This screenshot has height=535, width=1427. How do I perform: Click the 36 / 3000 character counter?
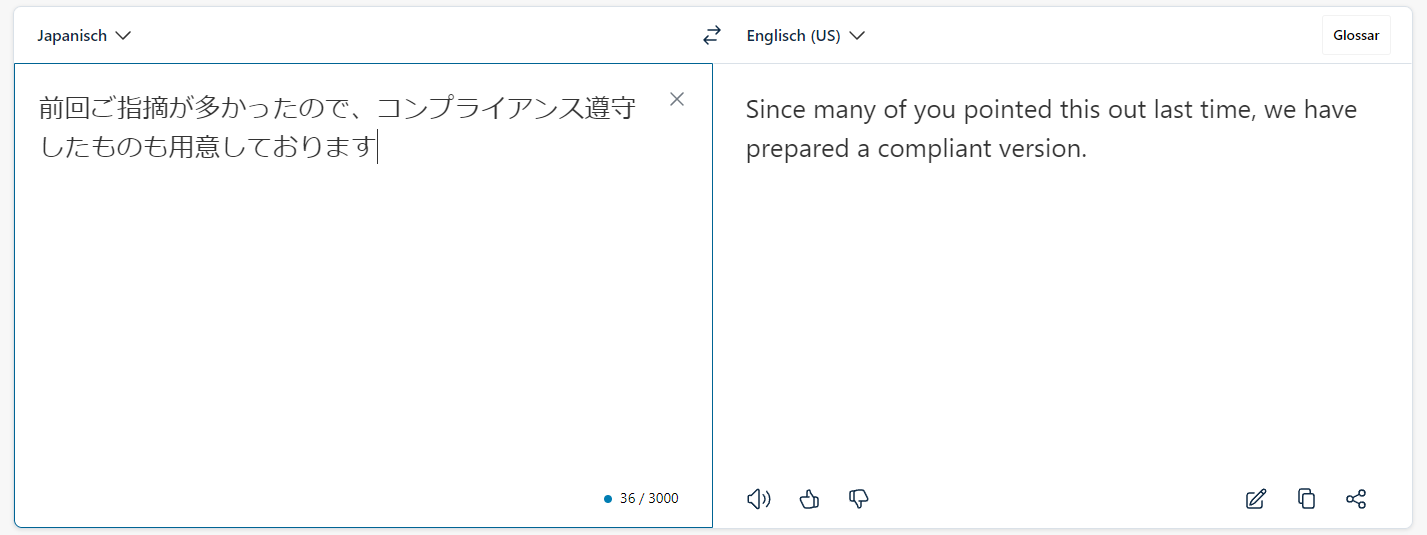[649, 498]
